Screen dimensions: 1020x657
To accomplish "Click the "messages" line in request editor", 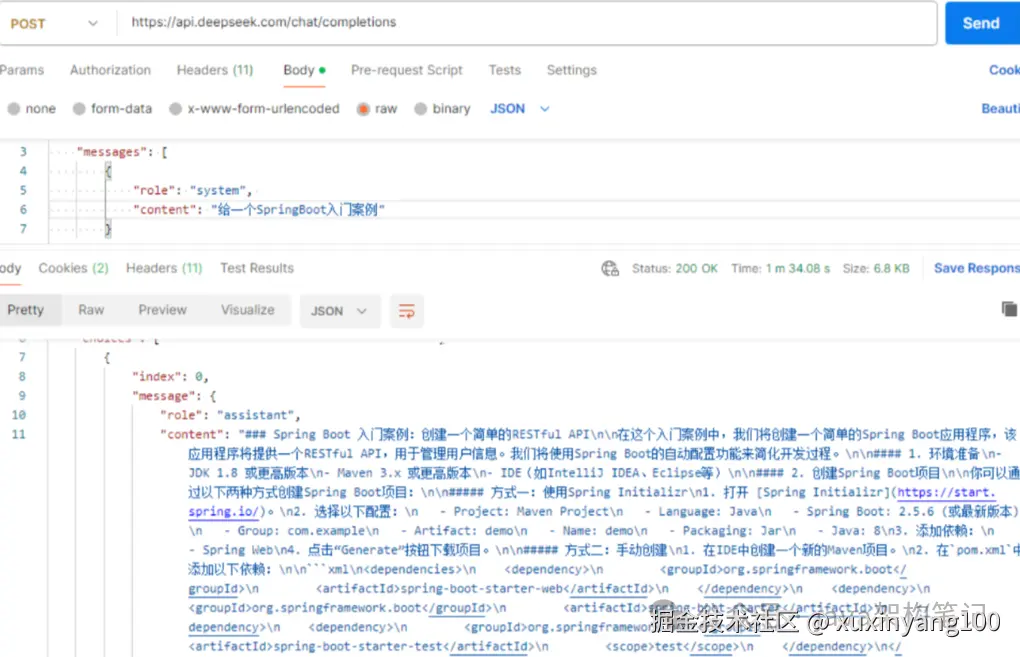I will pos(122,152).
